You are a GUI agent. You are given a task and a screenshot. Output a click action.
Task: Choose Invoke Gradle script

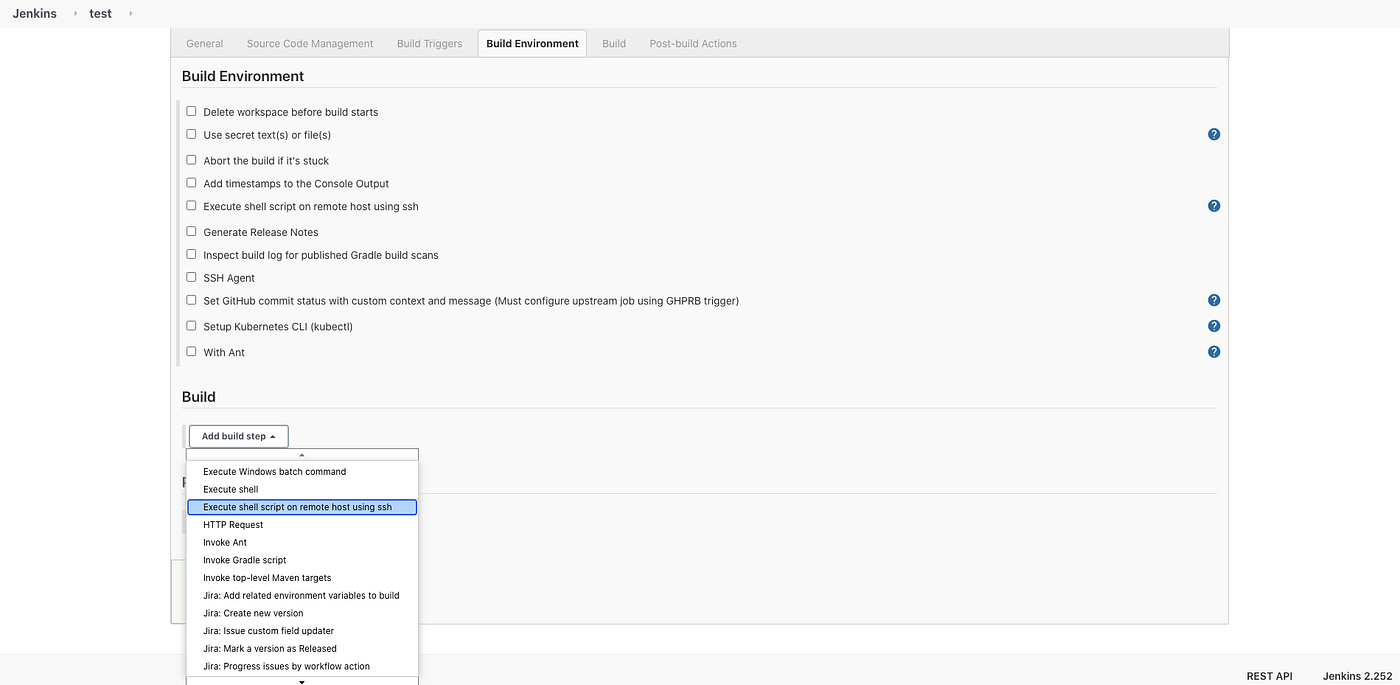302,560
